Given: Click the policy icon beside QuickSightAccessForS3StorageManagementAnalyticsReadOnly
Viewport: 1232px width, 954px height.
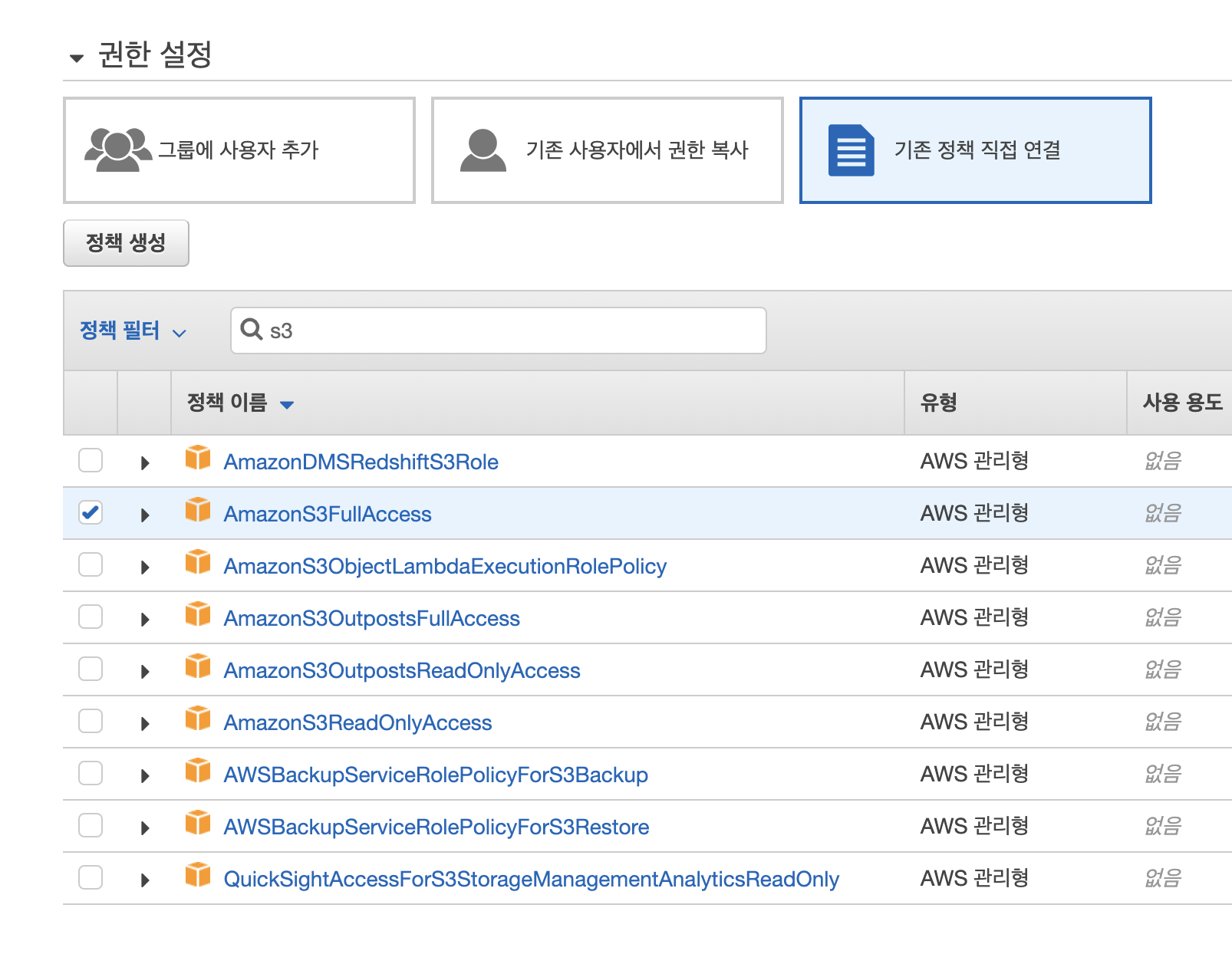Looking at the screenshot, I should click(198, 874).
